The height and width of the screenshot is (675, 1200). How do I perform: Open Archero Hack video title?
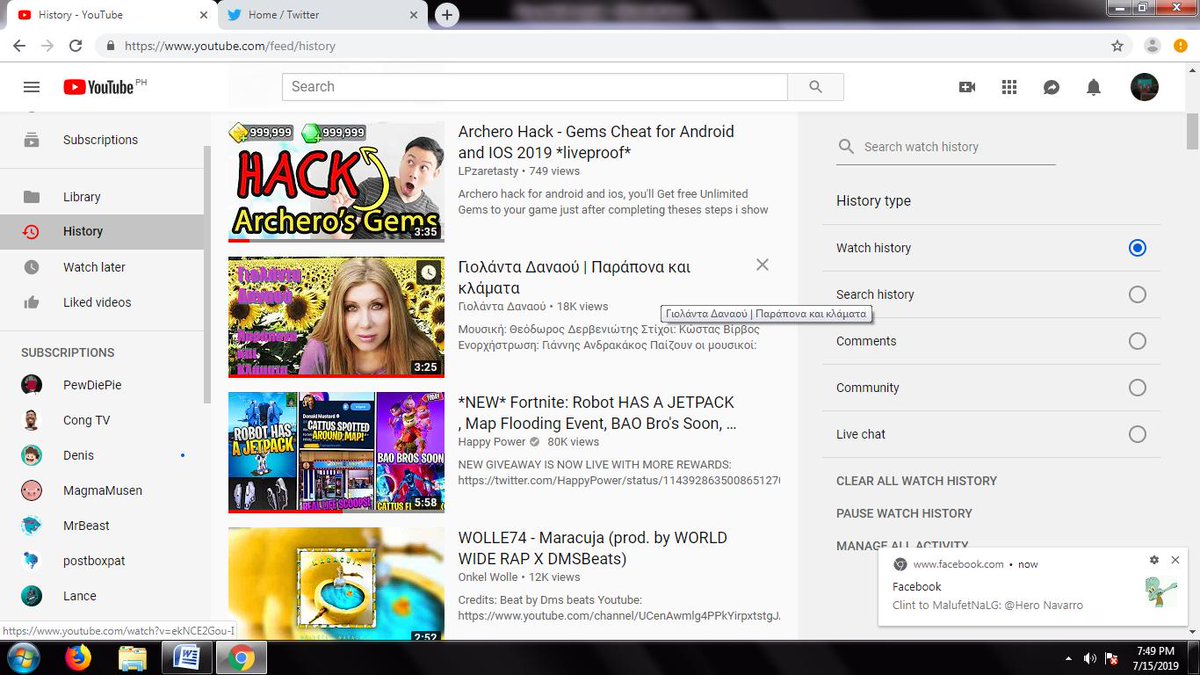pos(596,142)
